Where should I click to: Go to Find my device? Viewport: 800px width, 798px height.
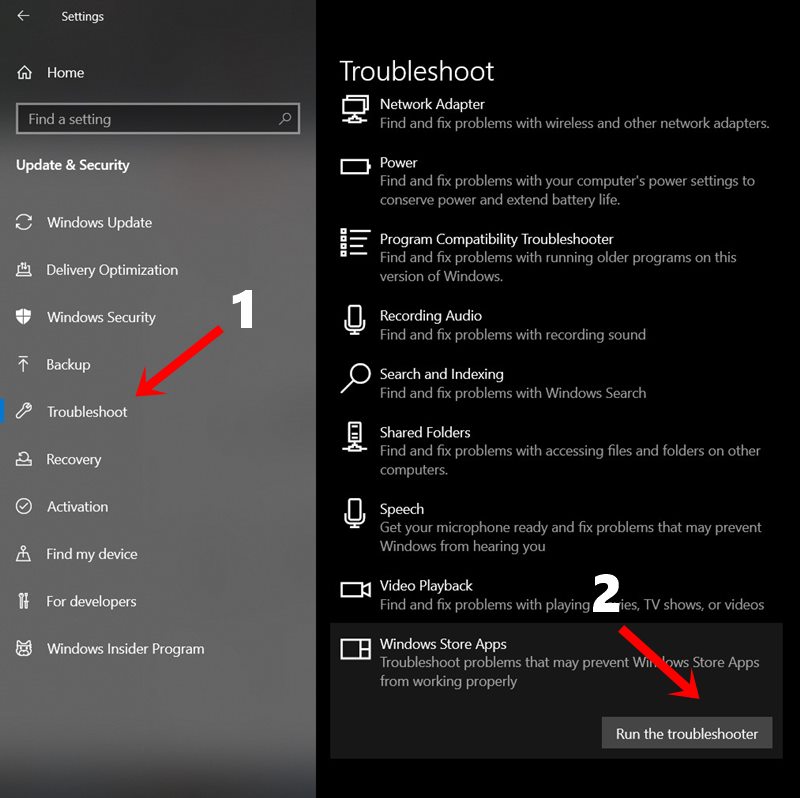(x=92, y=554)
